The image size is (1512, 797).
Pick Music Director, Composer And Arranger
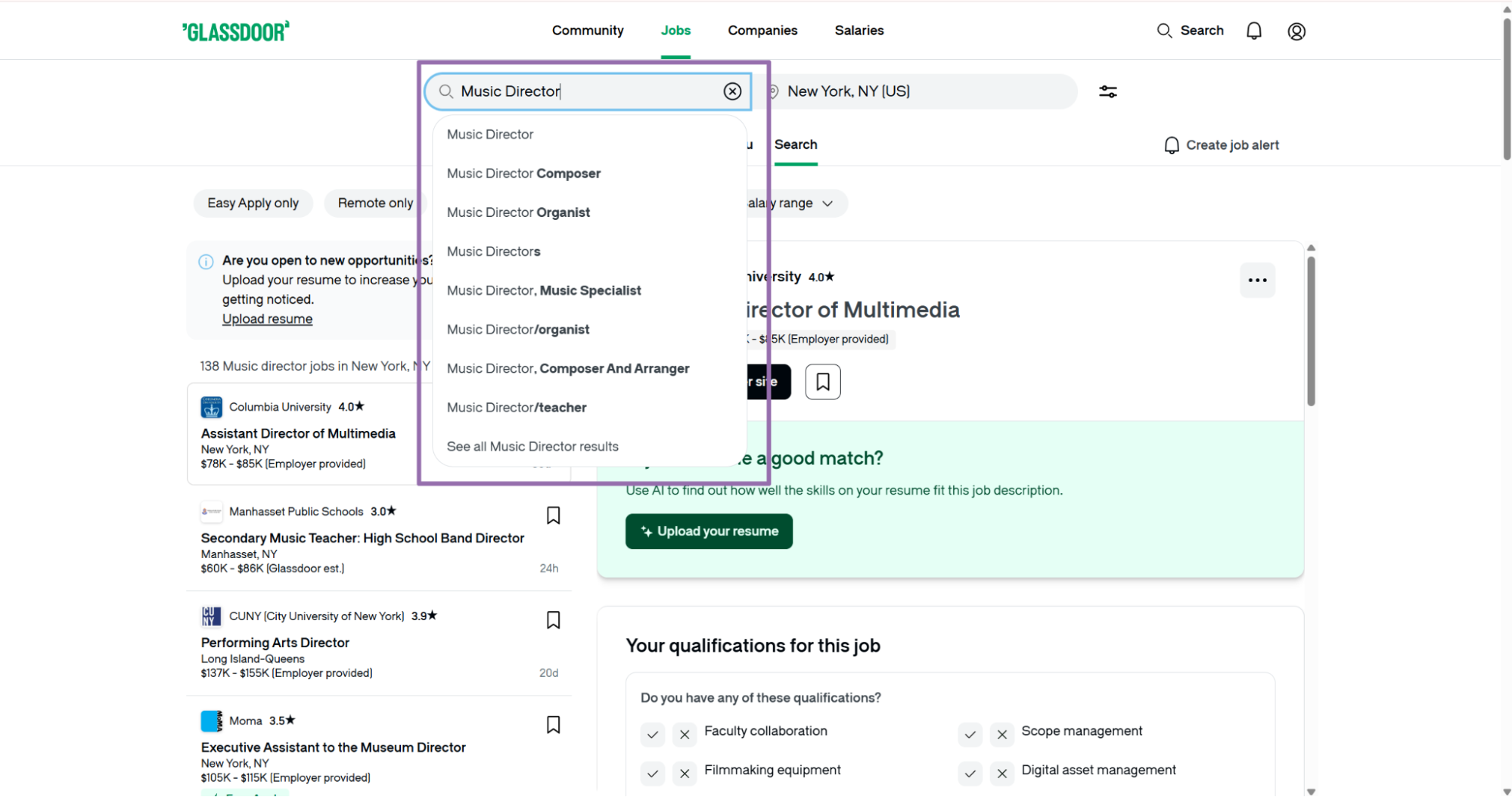pos(589,369)
